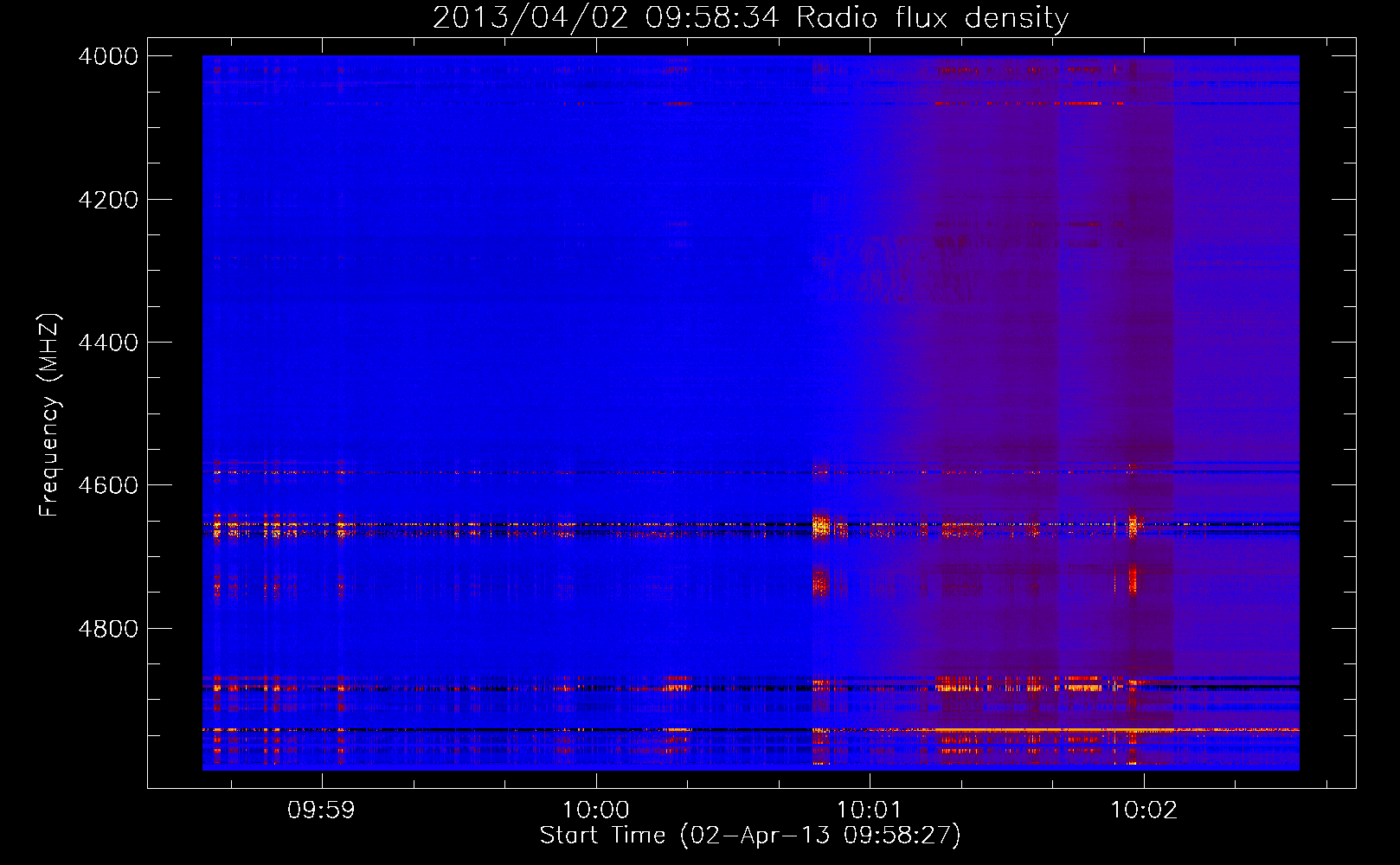Click the plot title 'Radio flux density'

750,17
